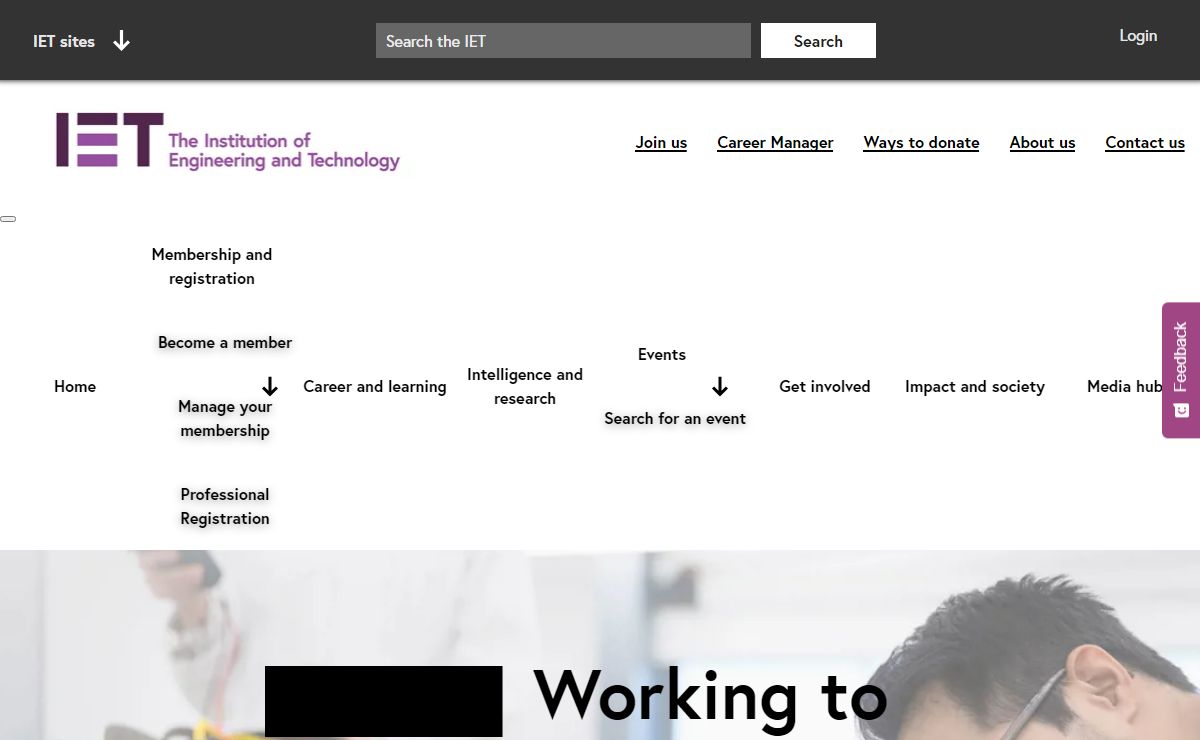Click the IET logo
The image size is (1200, 740).
228,141
